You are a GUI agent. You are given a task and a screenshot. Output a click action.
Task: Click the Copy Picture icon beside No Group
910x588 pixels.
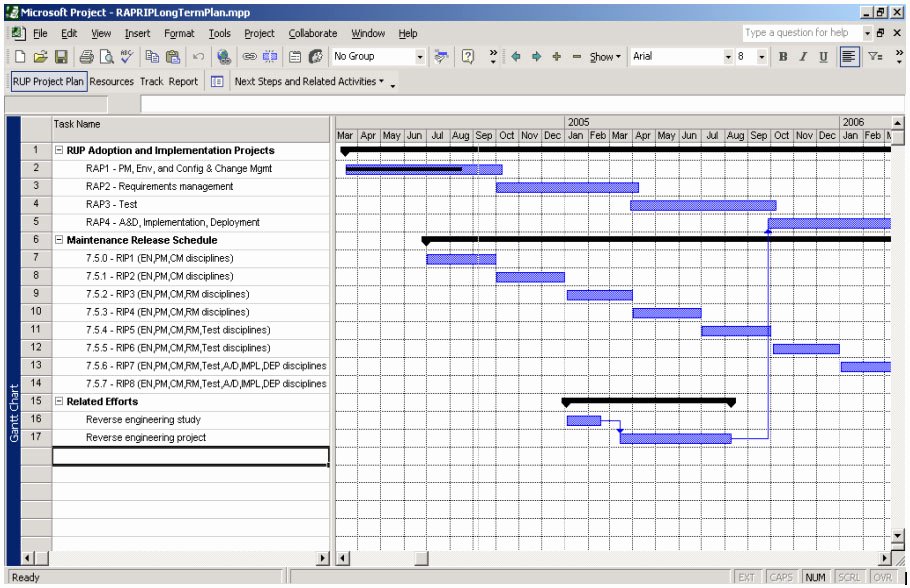pos(441,56)
